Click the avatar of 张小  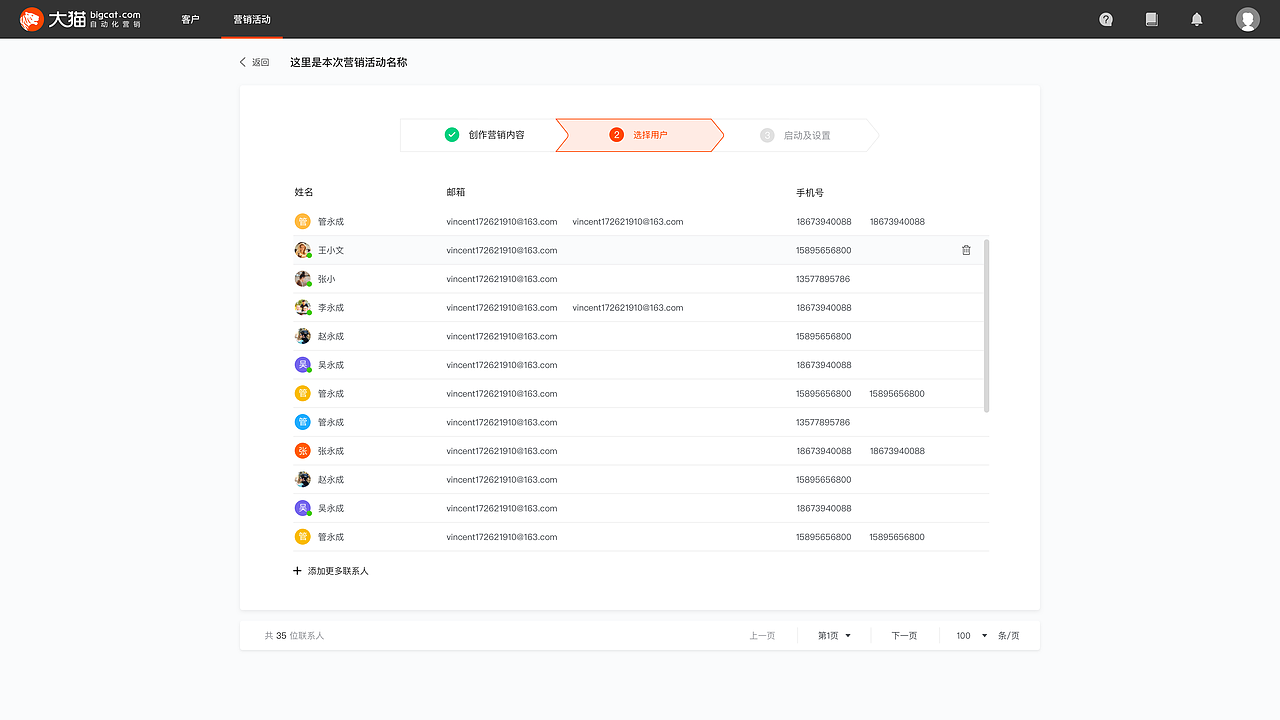pos(303,279)
